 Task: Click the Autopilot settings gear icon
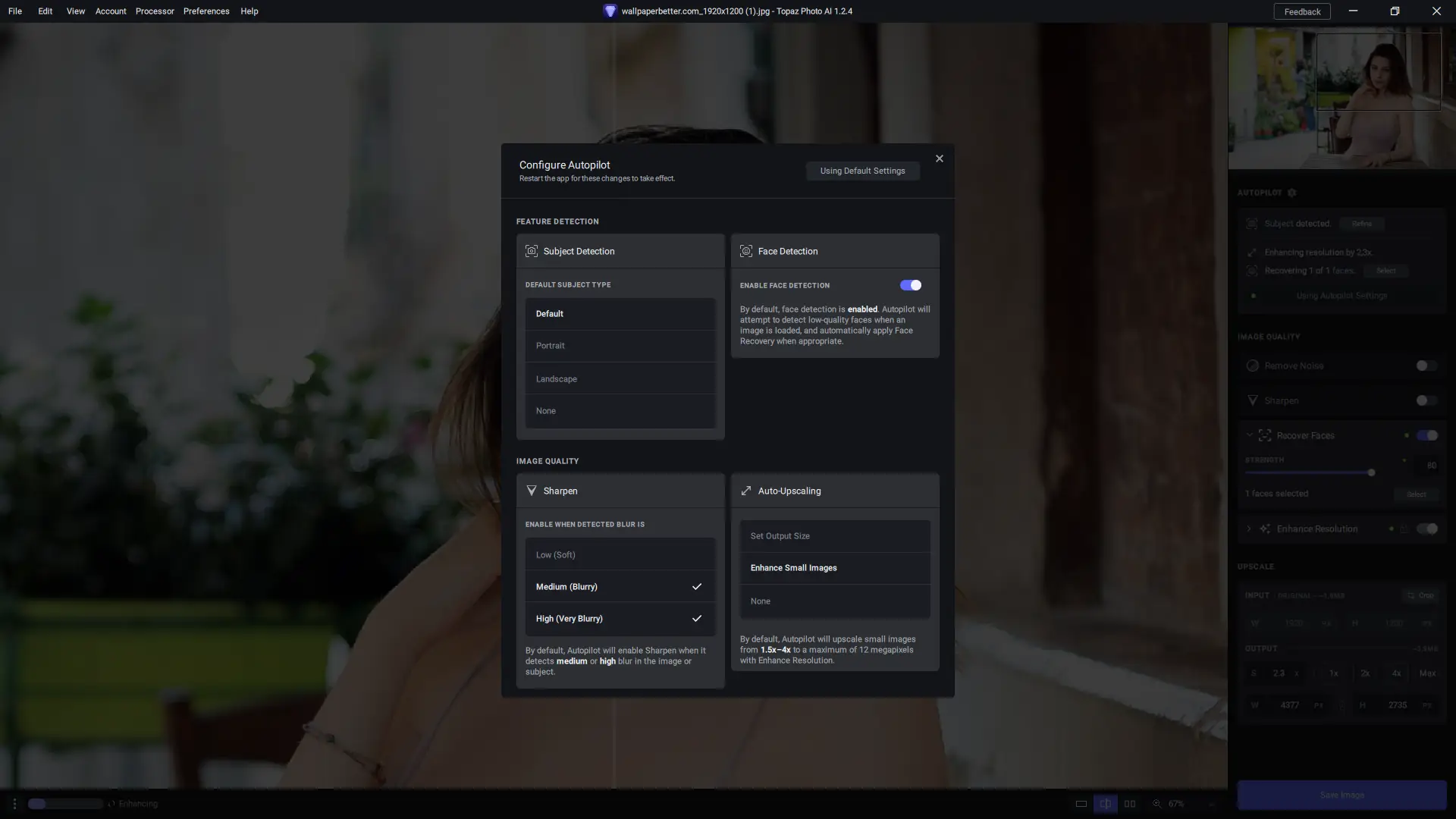[x=1292, y=193]
